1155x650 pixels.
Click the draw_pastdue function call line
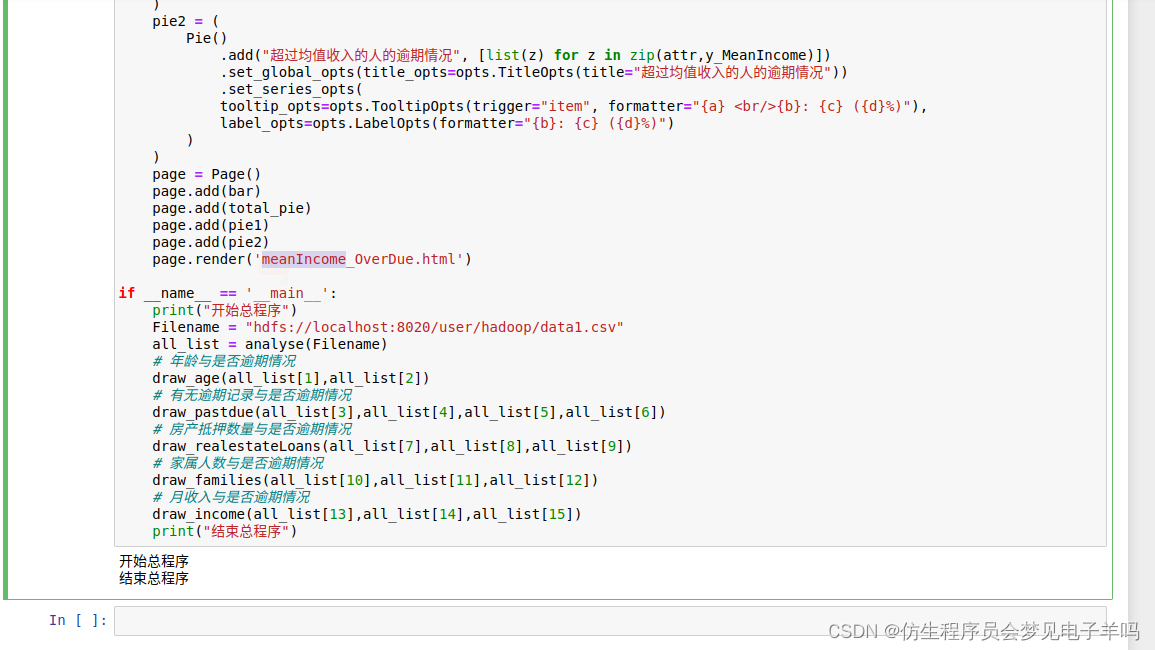[409, 412]
